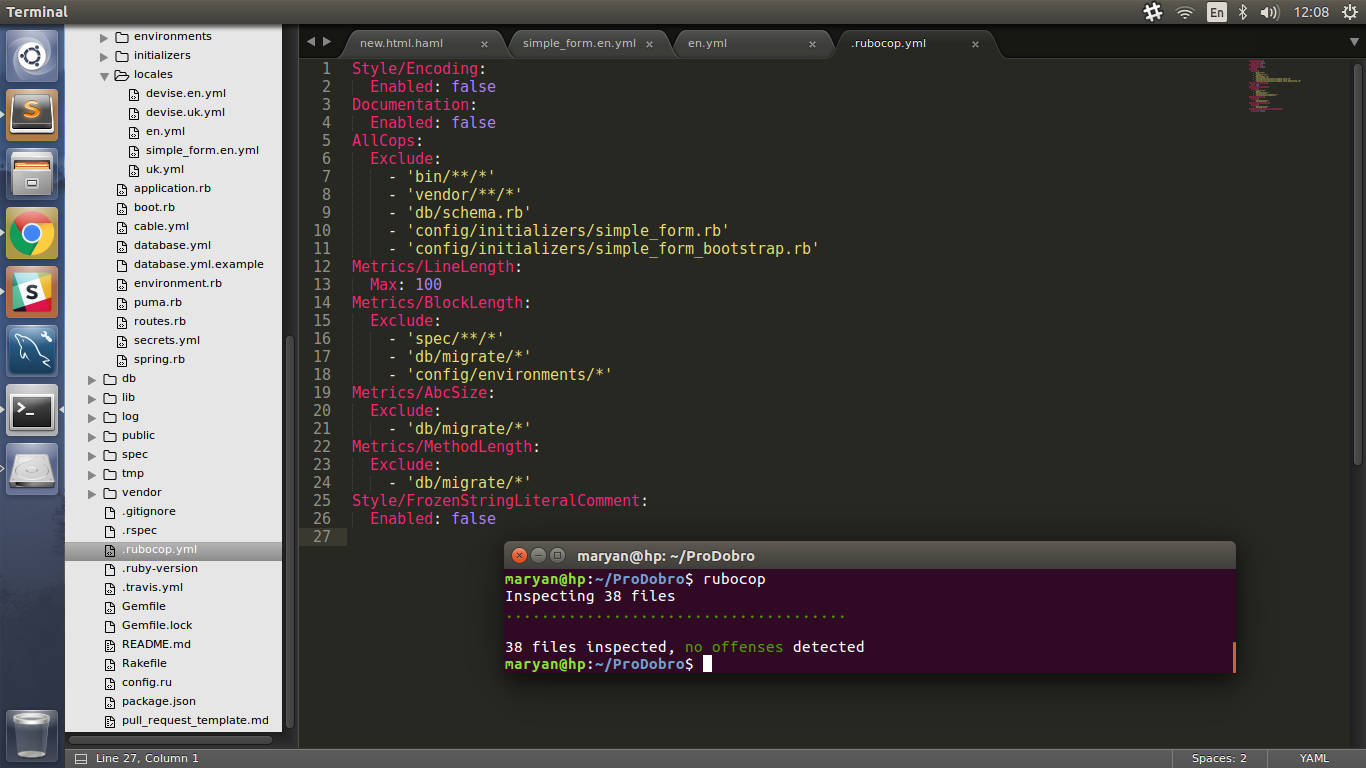1366x768 pixels.
Task: Open routes.rb file
Action: tap(160, 321)
